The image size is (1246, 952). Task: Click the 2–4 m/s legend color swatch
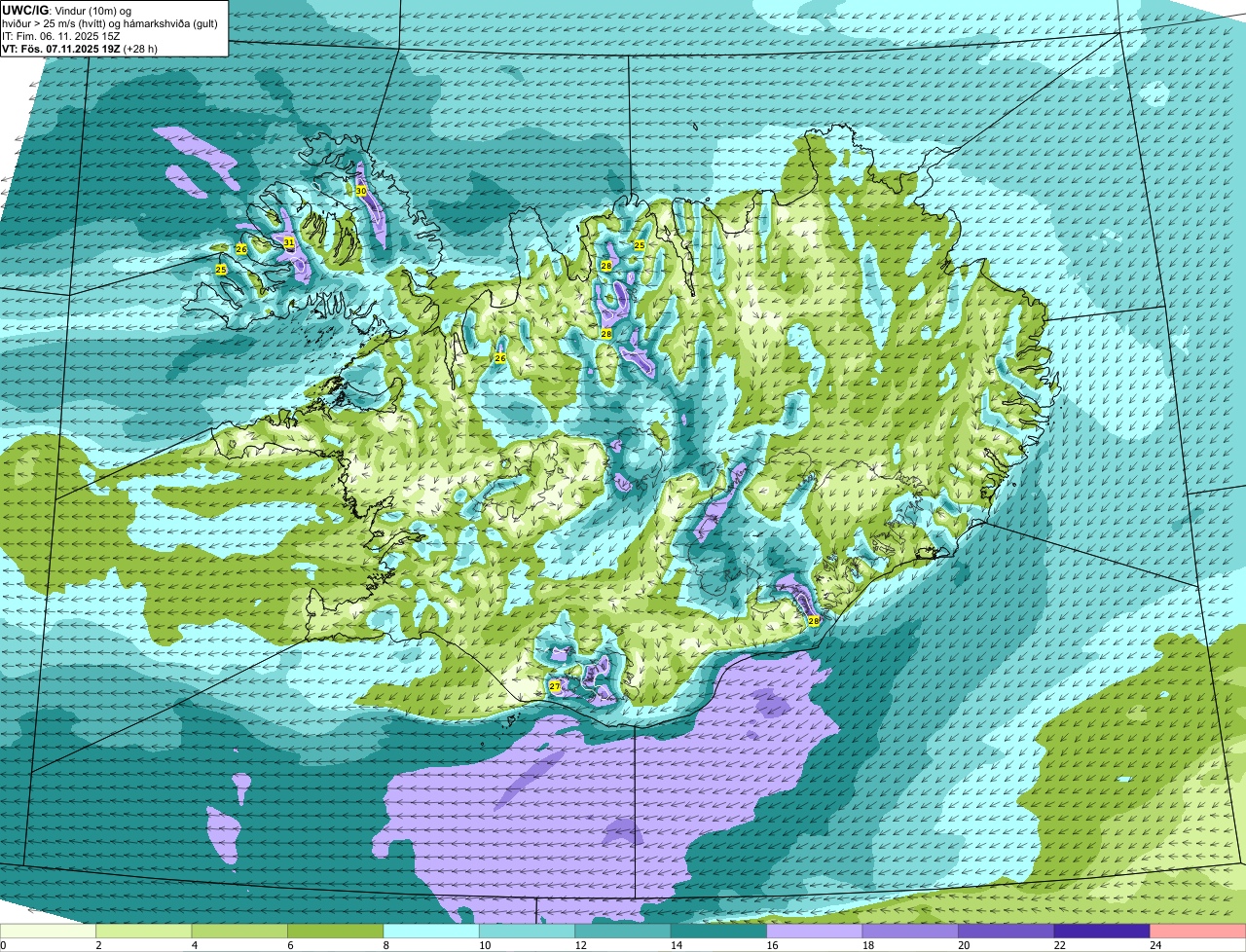coord(144,932)
